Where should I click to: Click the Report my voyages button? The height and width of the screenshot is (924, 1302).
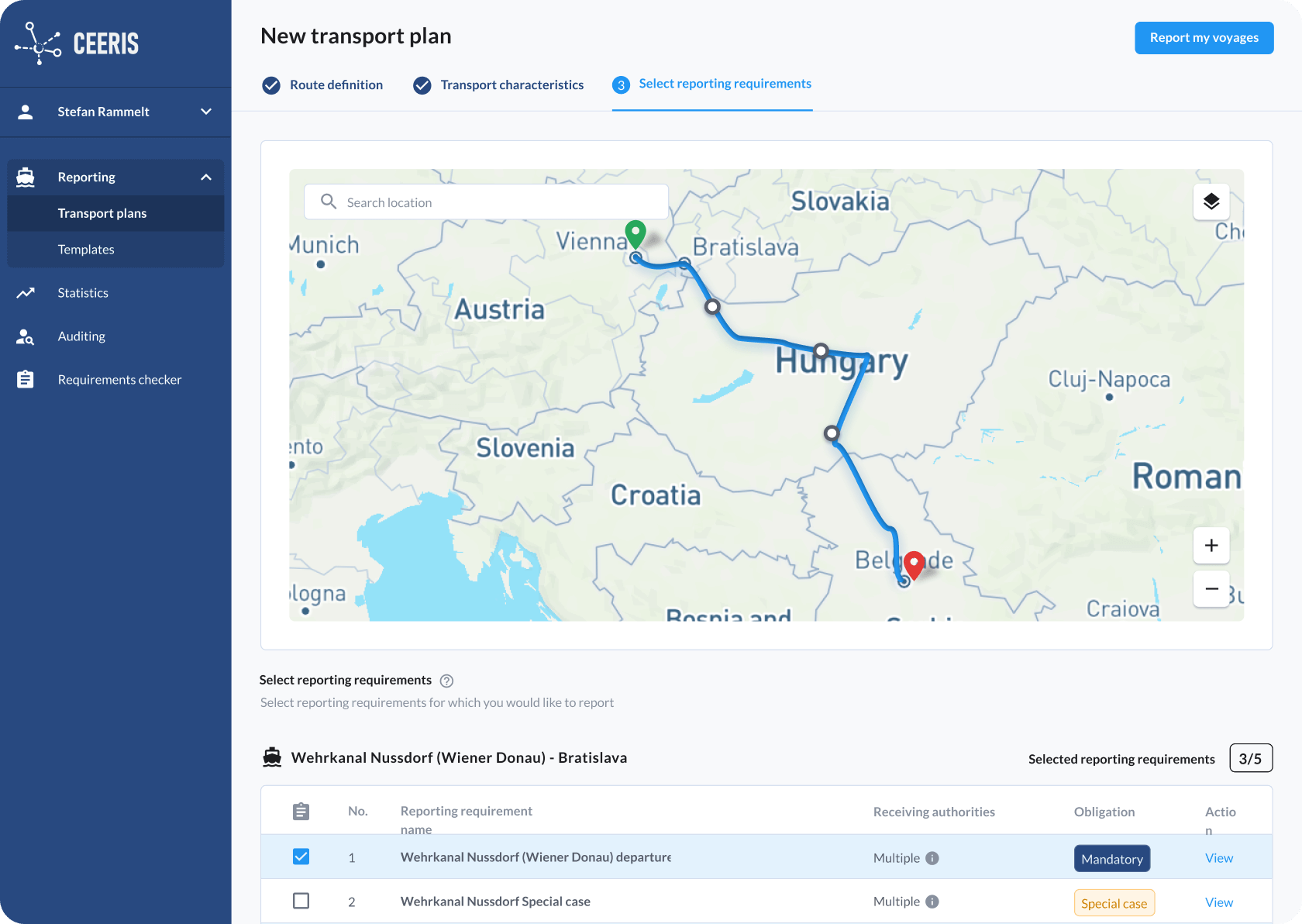point(1204,38)
